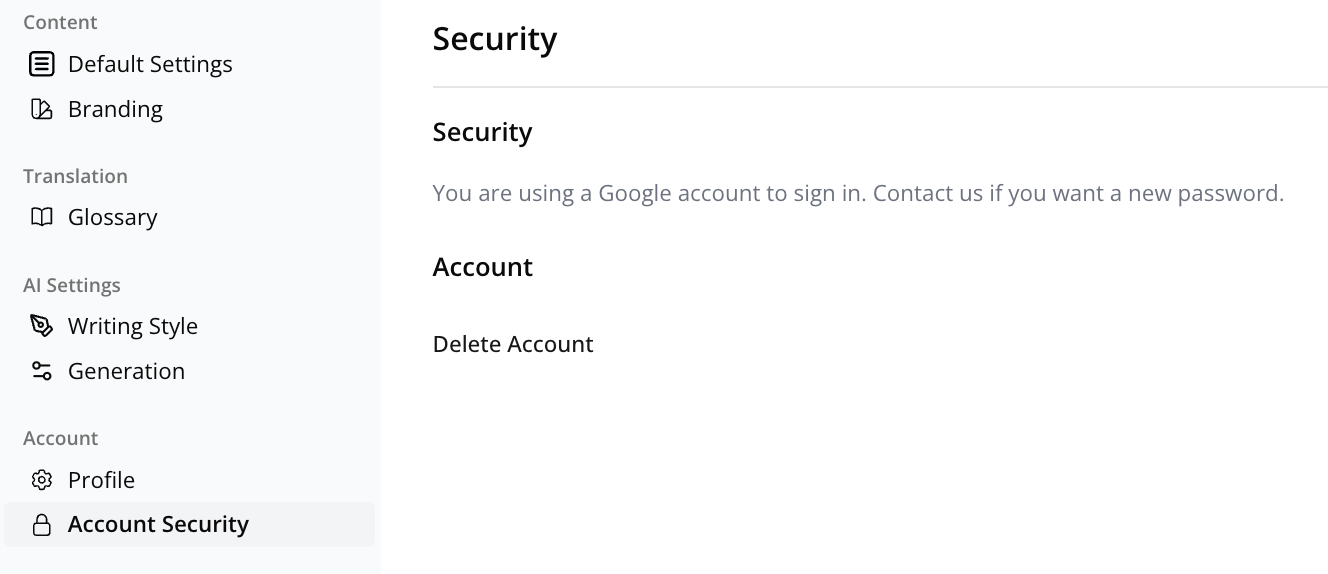Open the Generation settings label

coord(126,371)
